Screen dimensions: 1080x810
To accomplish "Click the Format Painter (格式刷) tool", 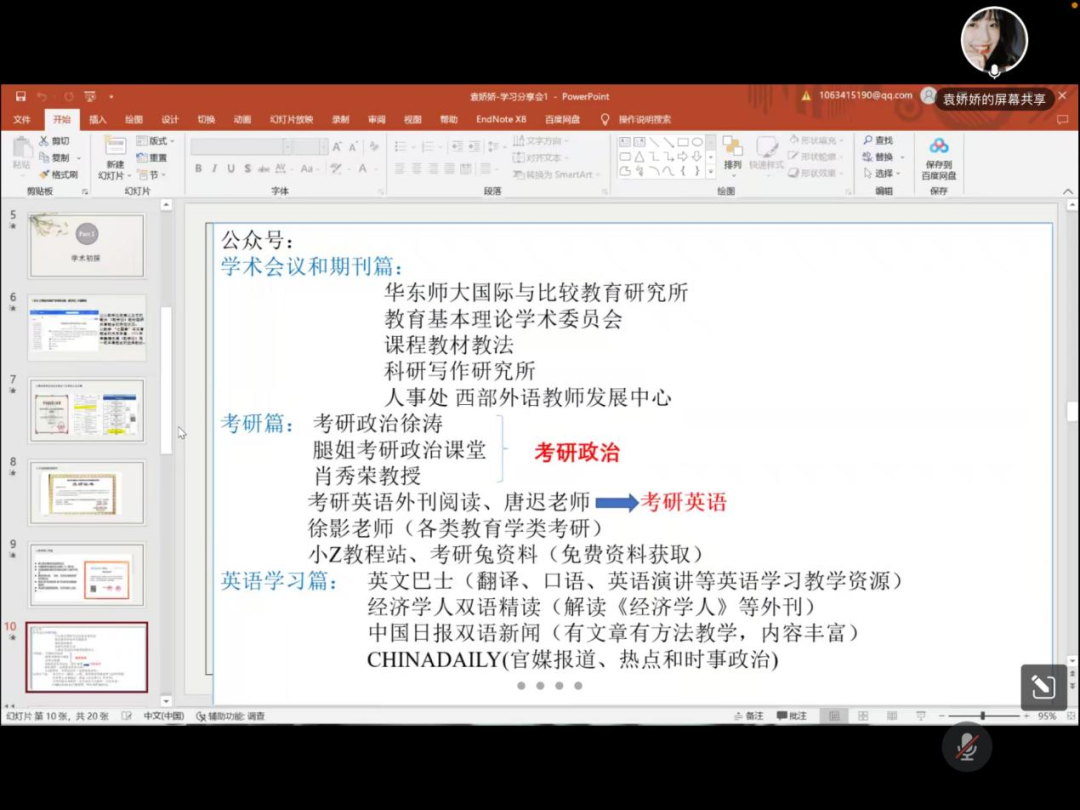I will (x=58, y=174).
